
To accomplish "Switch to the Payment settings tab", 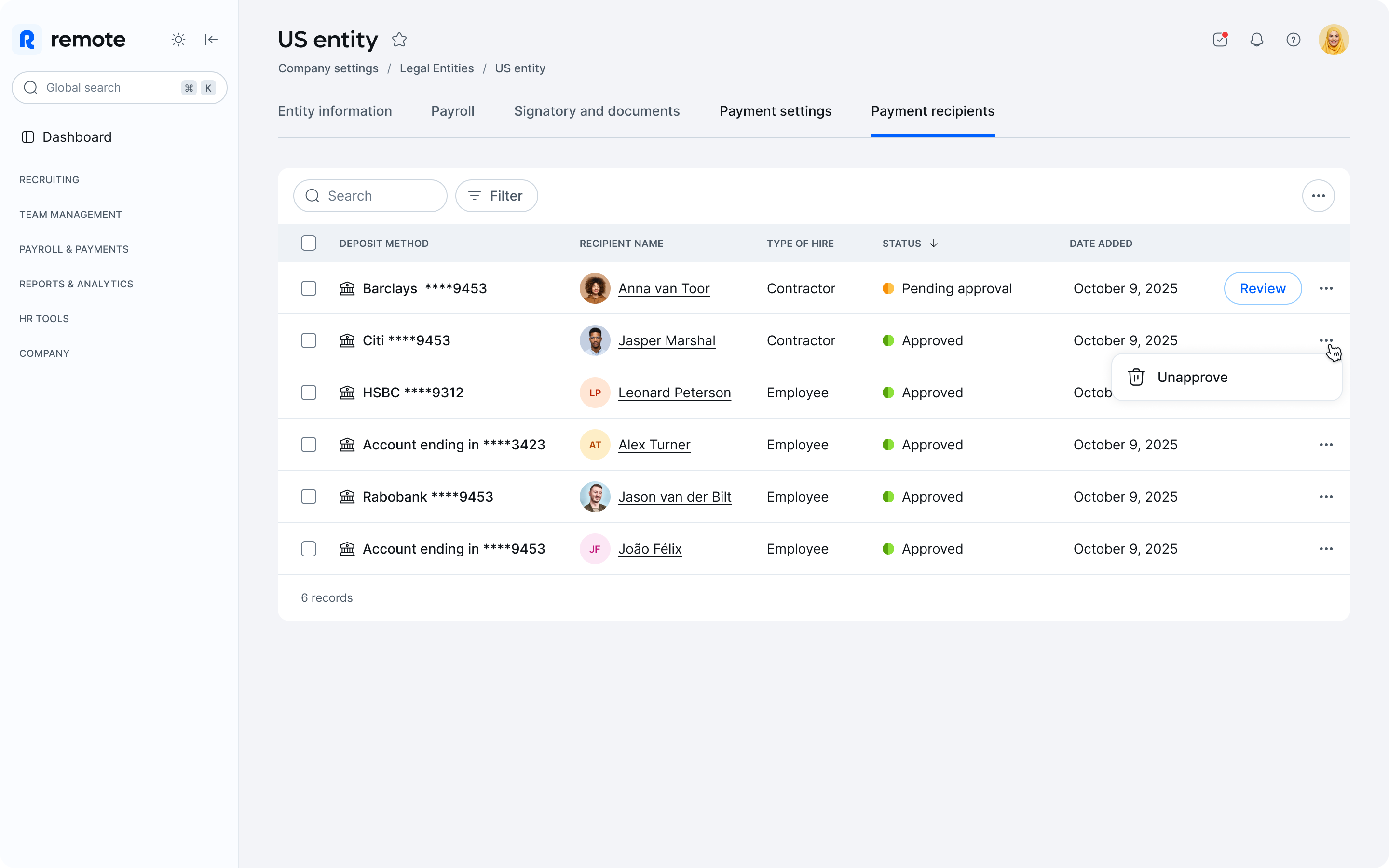I will 776,111.
